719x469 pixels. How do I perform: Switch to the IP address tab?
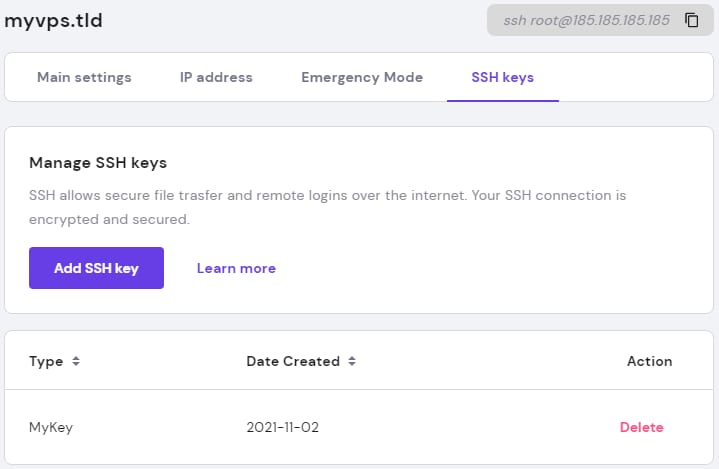[216, 77]
